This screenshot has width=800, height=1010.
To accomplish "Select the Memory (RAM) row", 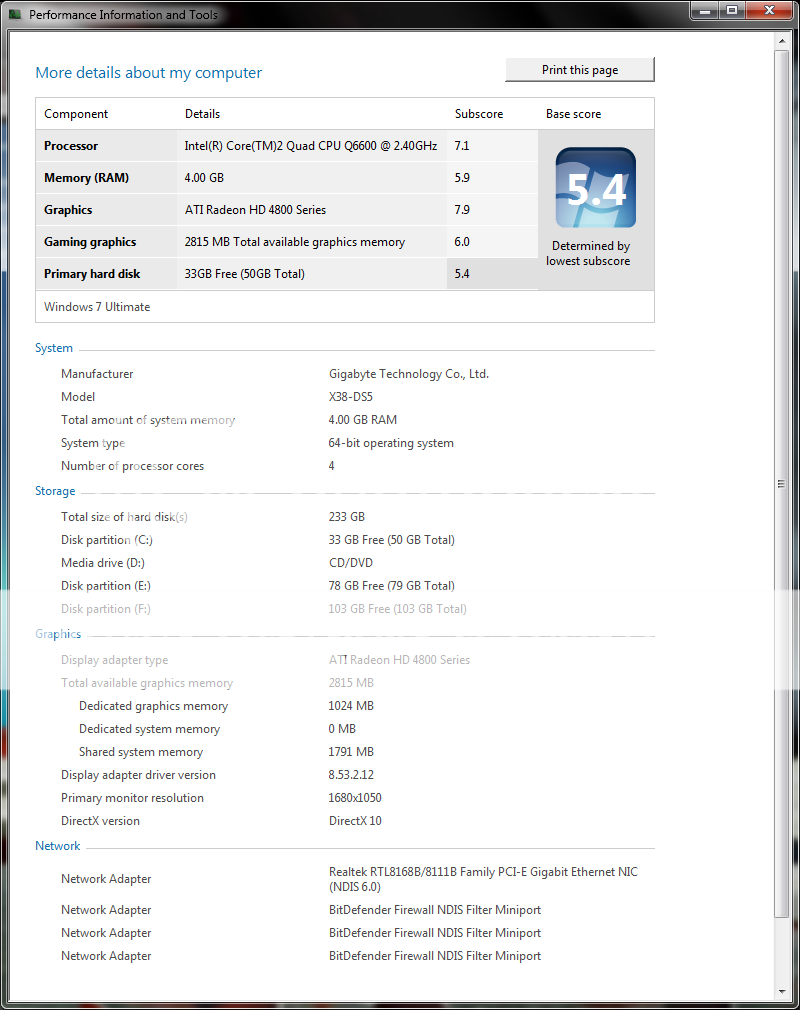I will click(240, 178).
